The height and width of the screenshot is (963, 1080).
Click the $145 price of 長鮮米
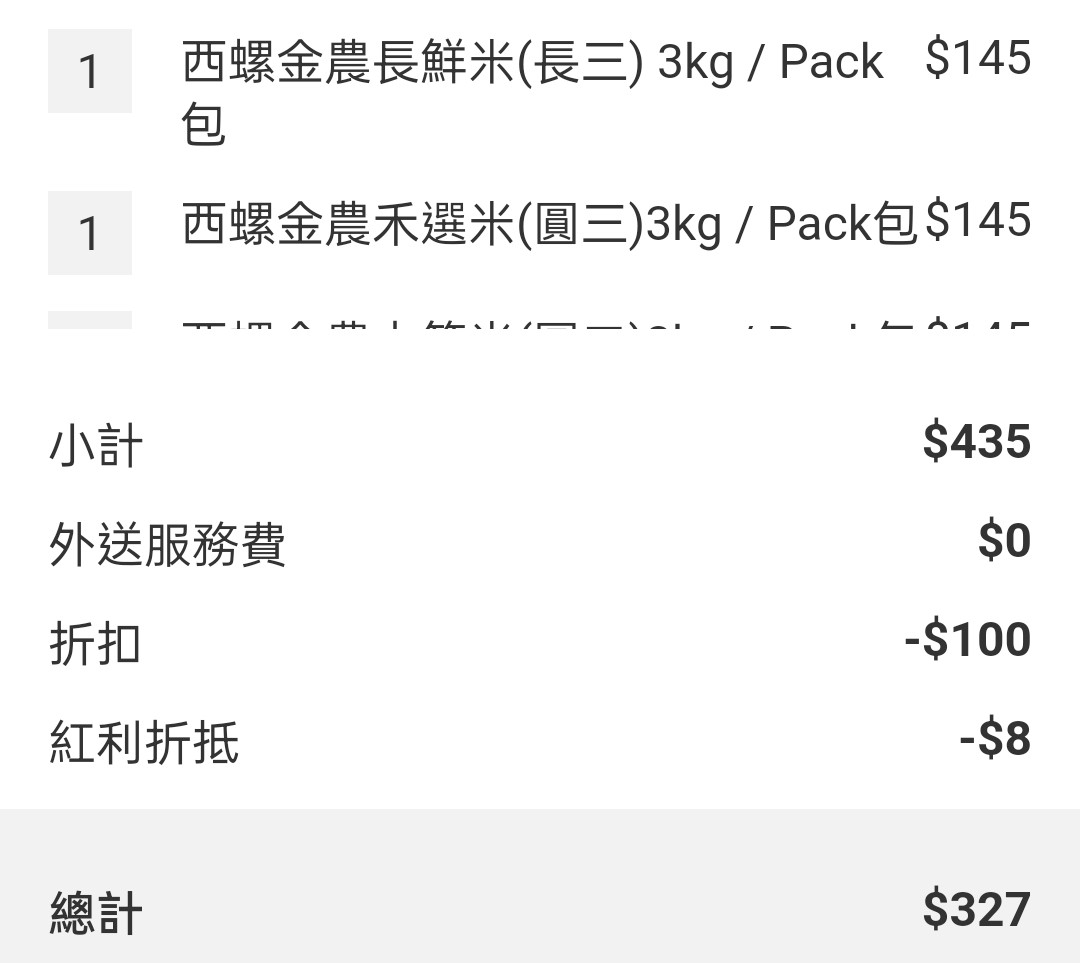[977, 58]
